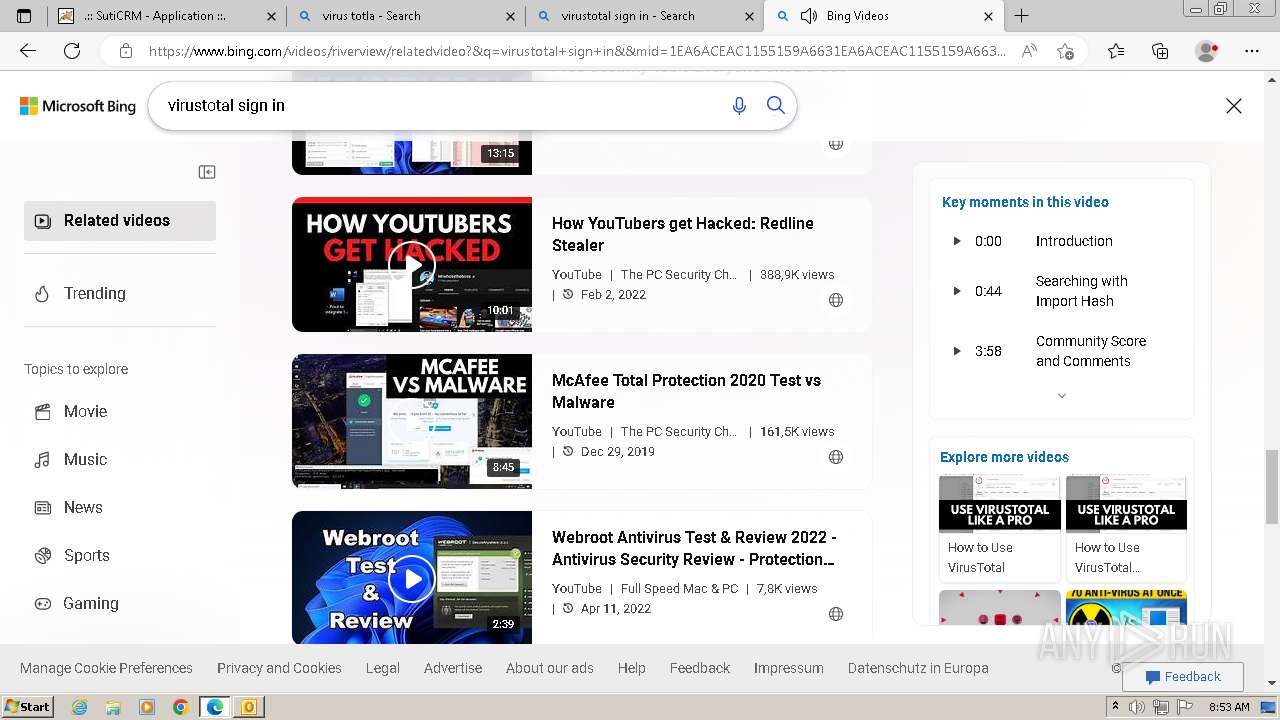
Task: Refresh the current page
Action: (x=72, y=51)
